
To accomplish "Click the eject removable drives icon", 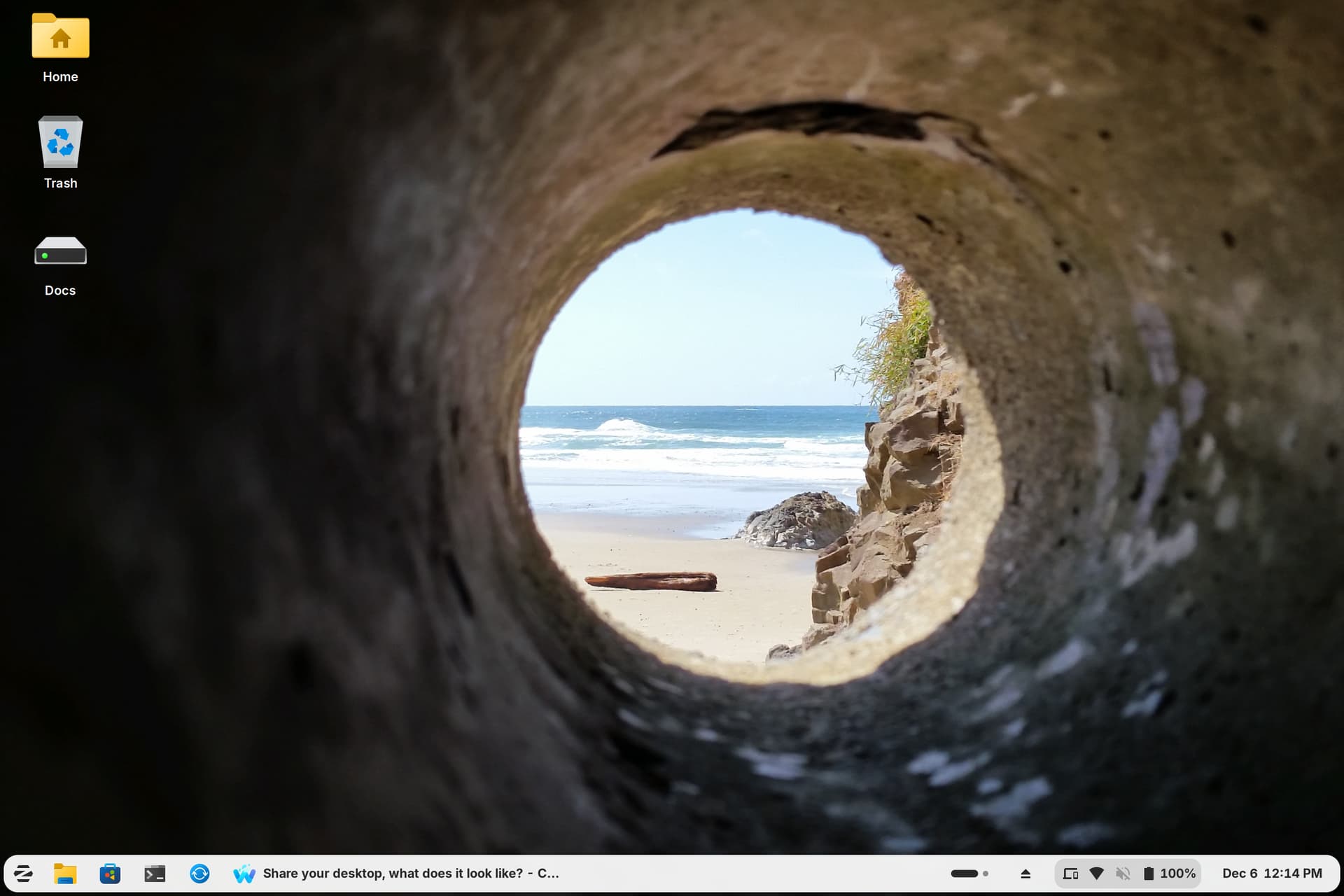I will [x=1025, y=873].
